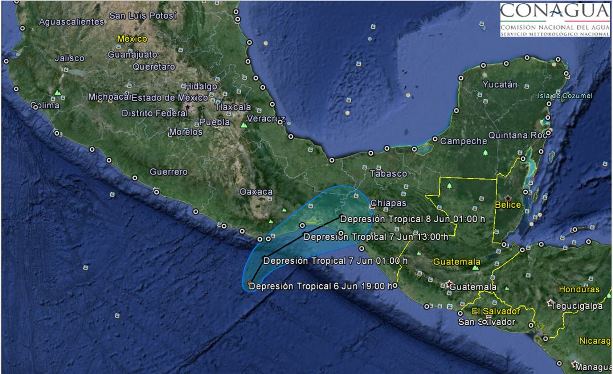Click the yellow Mexico country label
This screenshot has width=613, height=374.
click(x=133, y=39)
